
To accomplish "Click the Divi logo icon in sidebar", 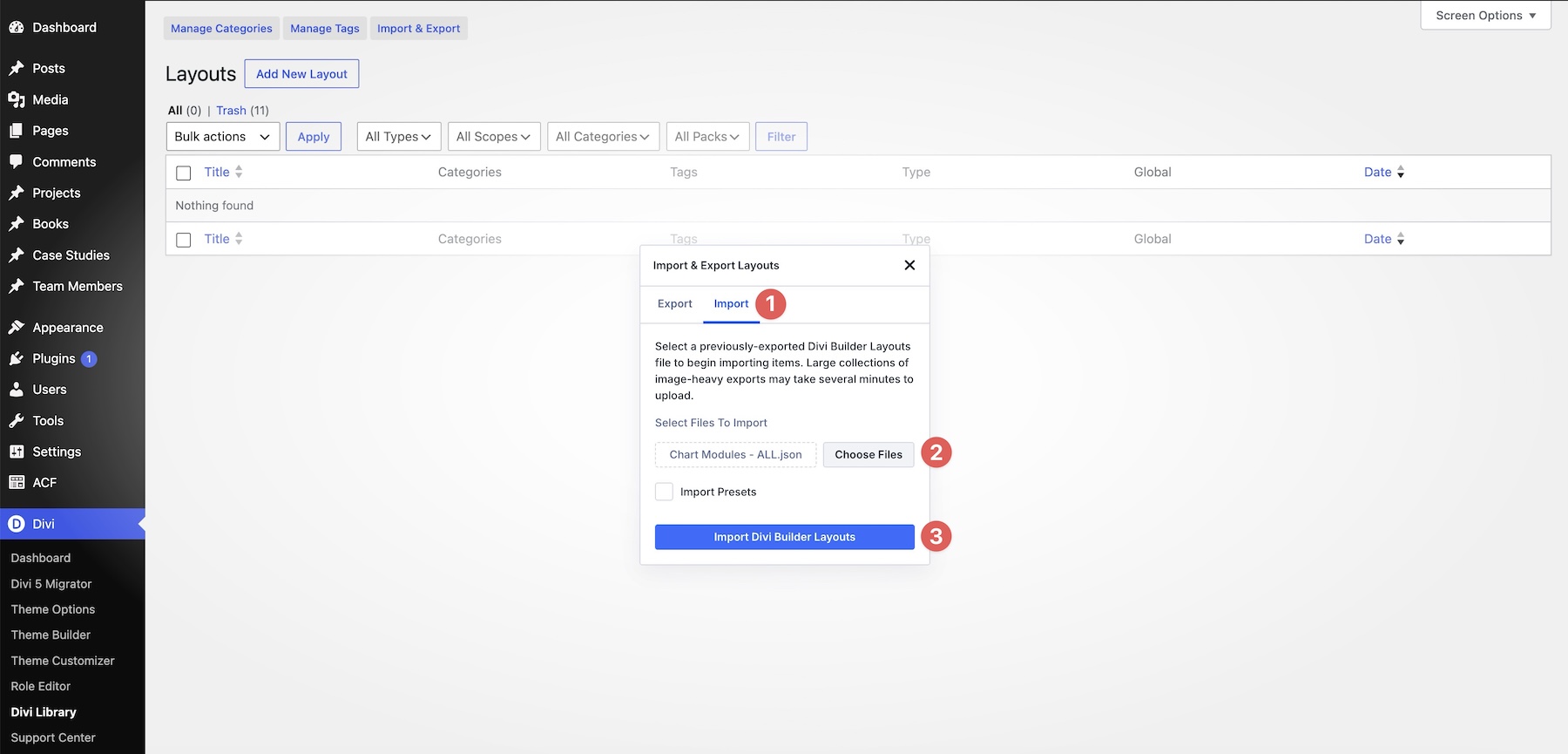I will coord(17,524).
